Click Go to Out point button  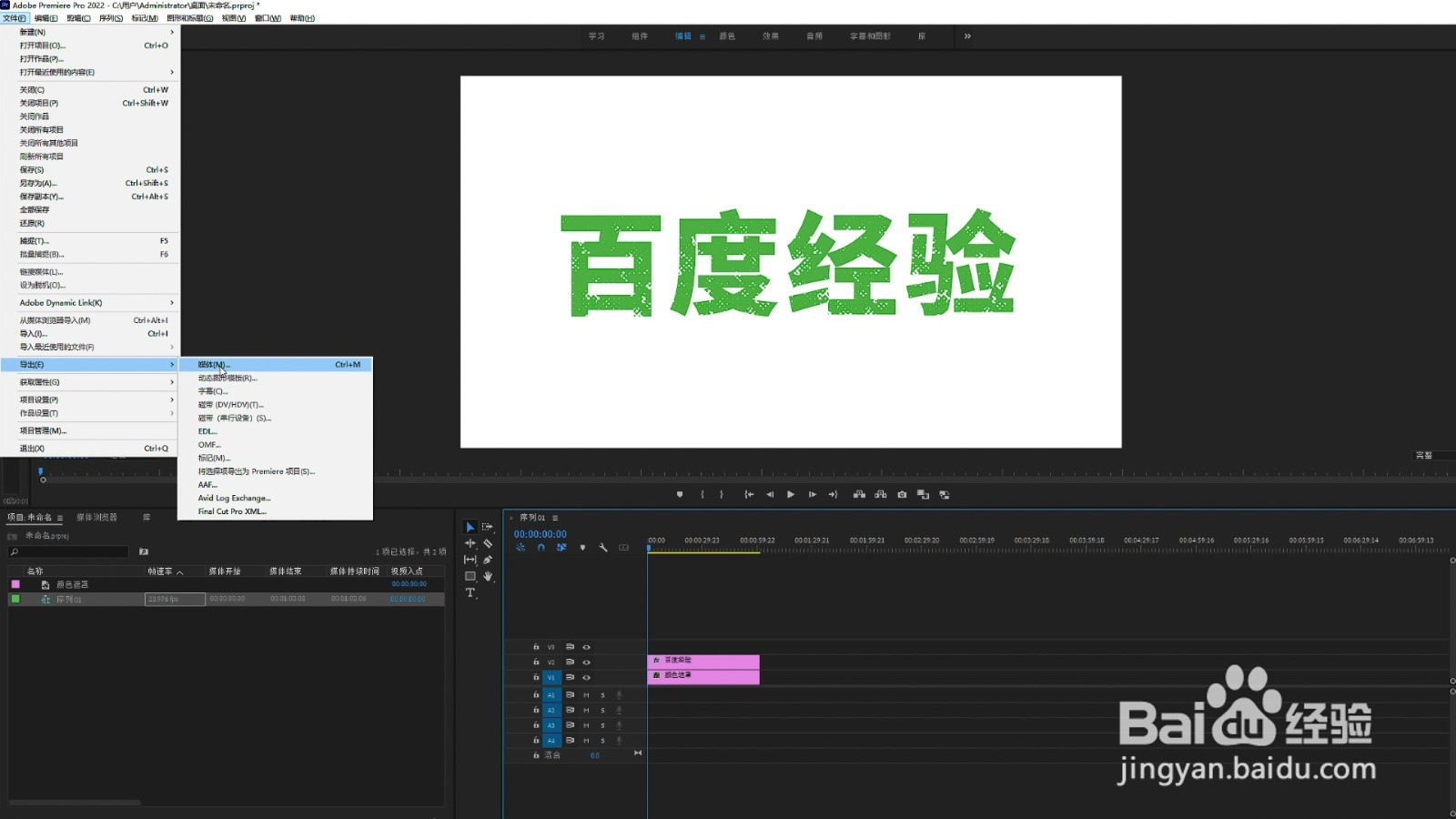pyautogui.click(x=833, y=494)
